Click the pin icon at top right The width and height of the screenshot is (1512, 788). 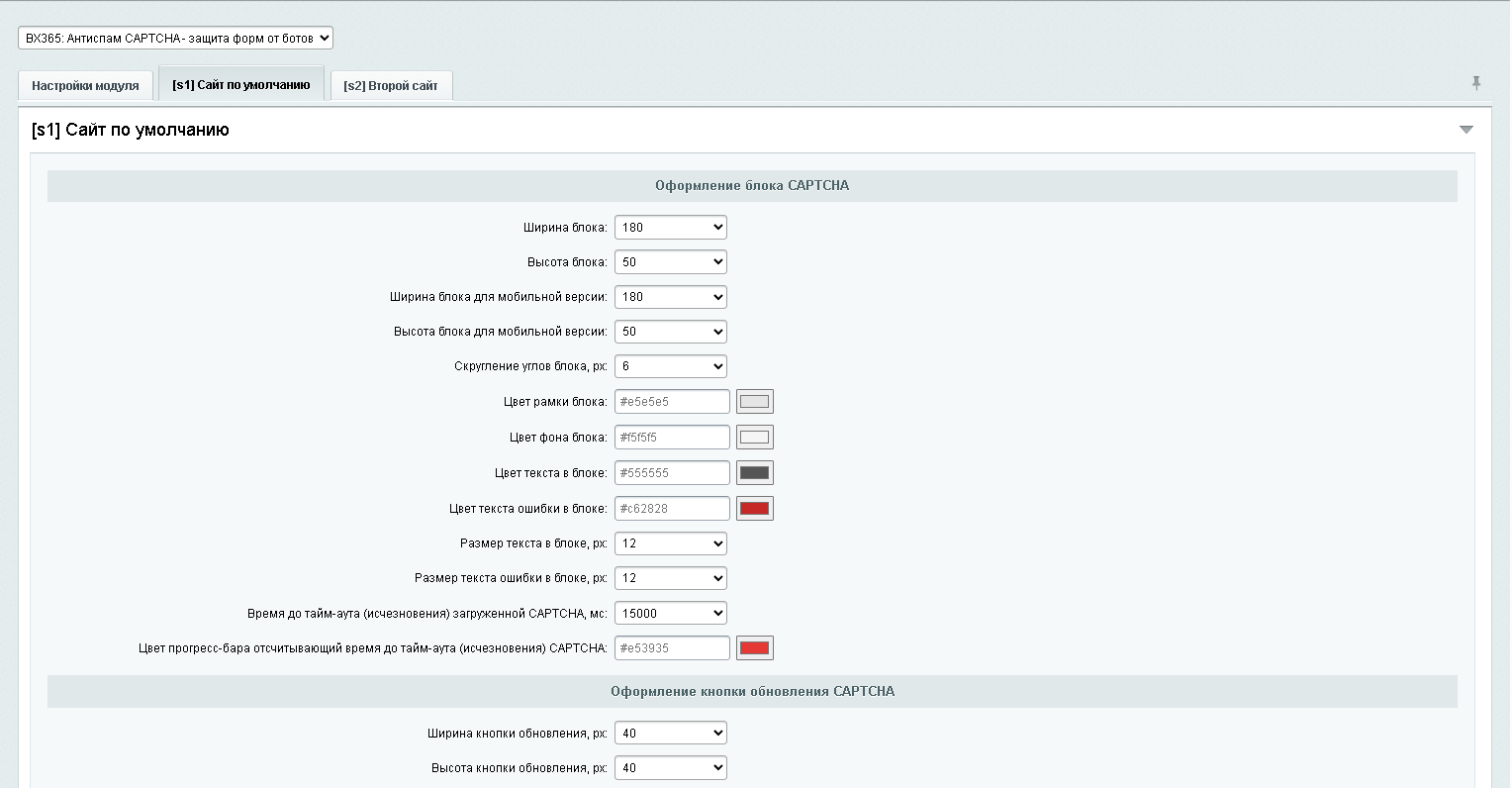[x=1476, y=83]
